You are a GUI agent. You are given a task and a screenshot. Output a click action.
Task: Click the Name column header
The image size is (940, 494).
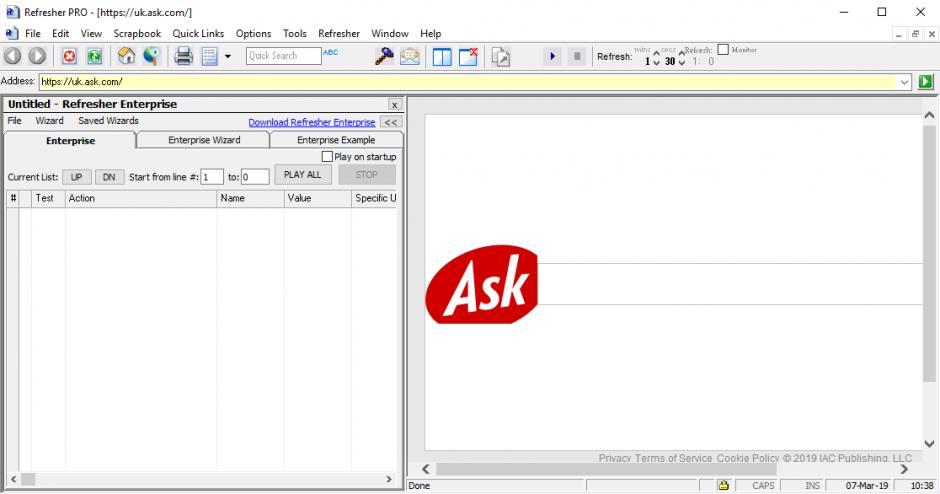(x=250, y=198)
